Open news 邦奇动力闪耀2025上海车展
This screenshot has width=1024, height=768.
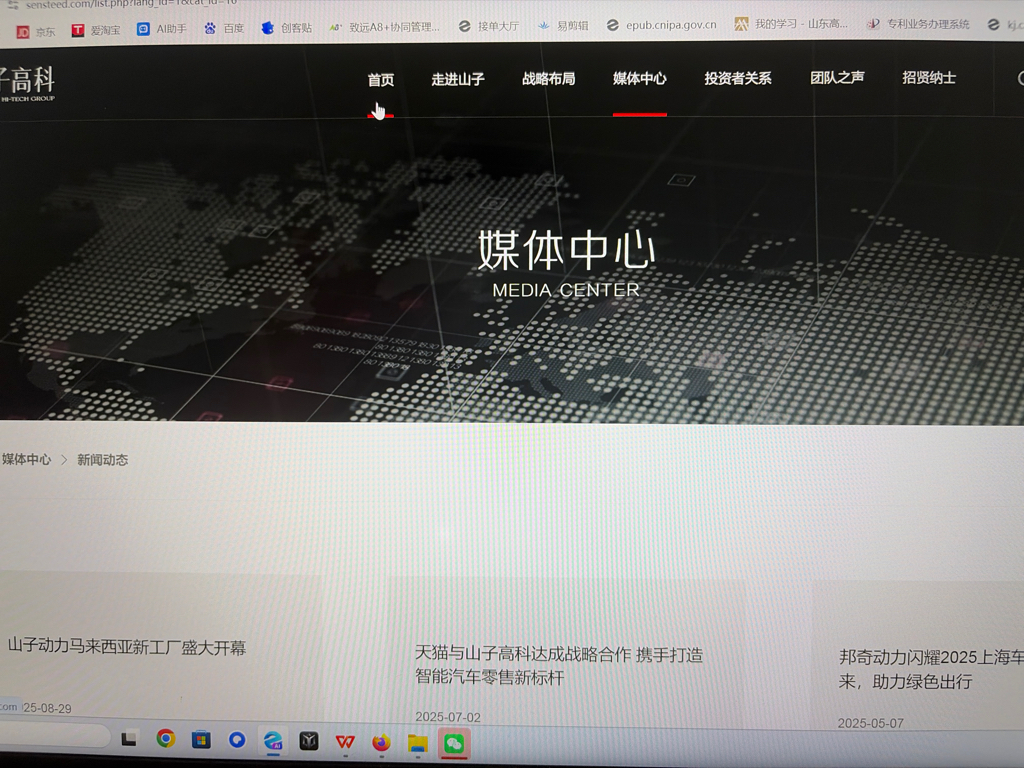coord(931,669)
